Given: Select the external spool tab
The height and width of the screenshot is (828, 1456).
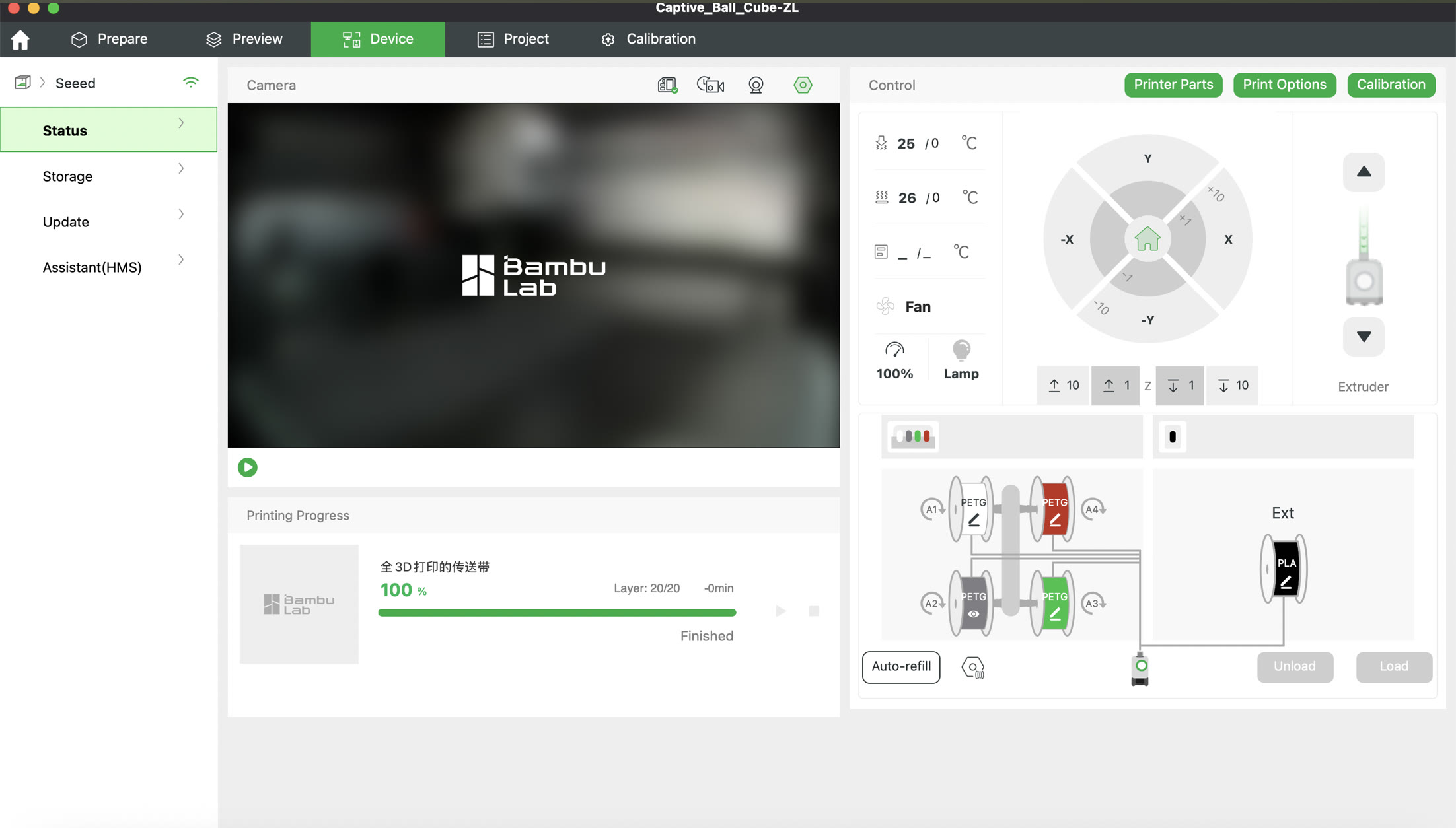Looking at the screenshot, I should tap(1173, 436).
